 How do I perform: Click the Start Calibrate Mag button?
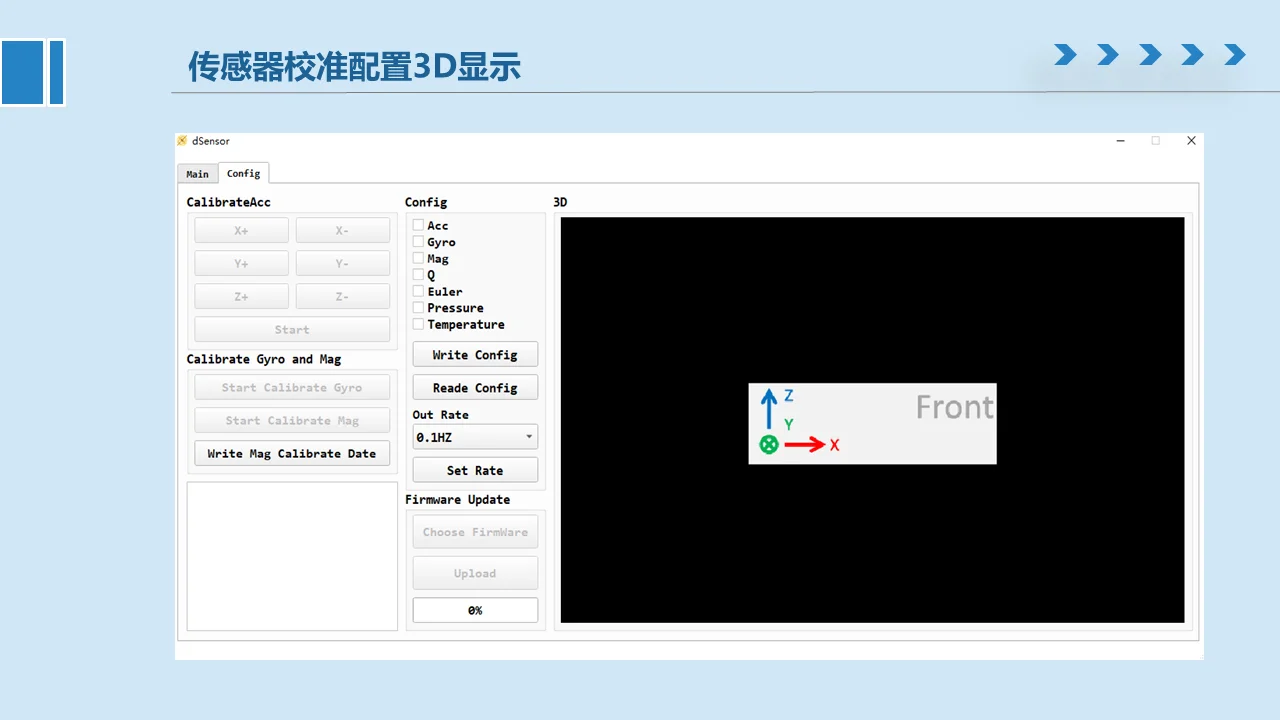tap(292, 421)
